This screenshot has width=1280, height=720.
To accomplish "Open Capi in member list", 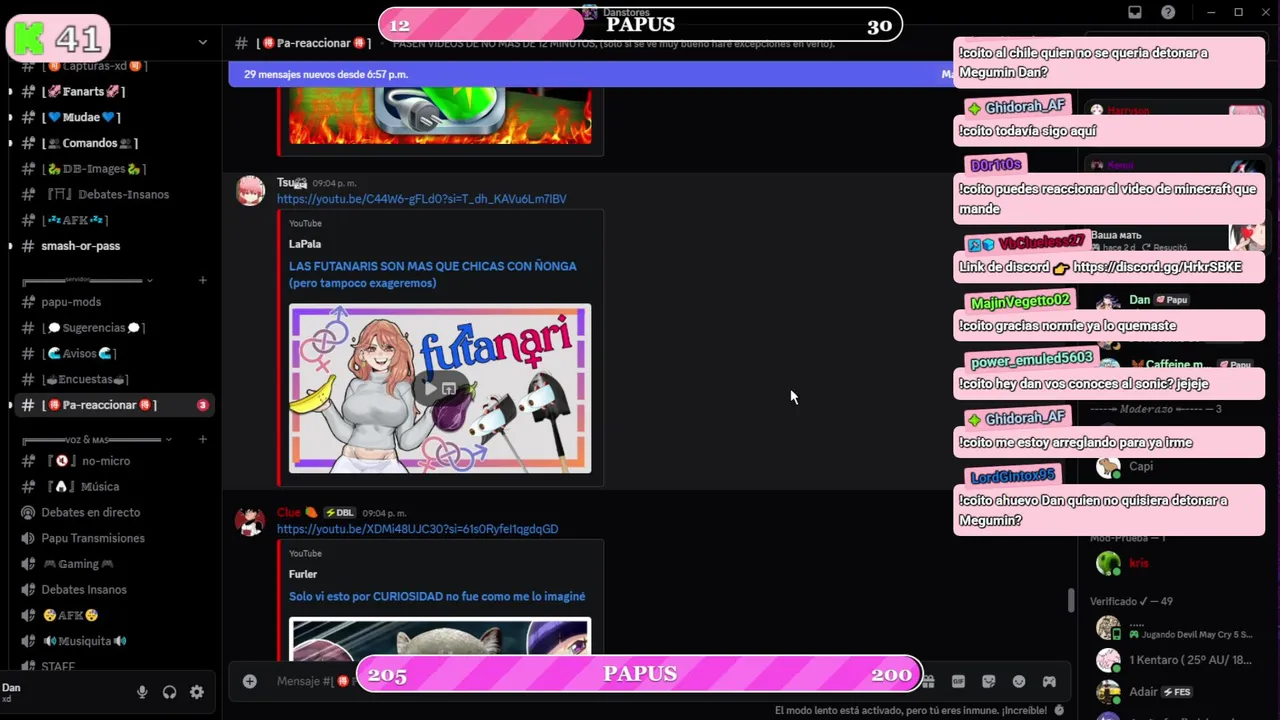I will point(1141,466).
